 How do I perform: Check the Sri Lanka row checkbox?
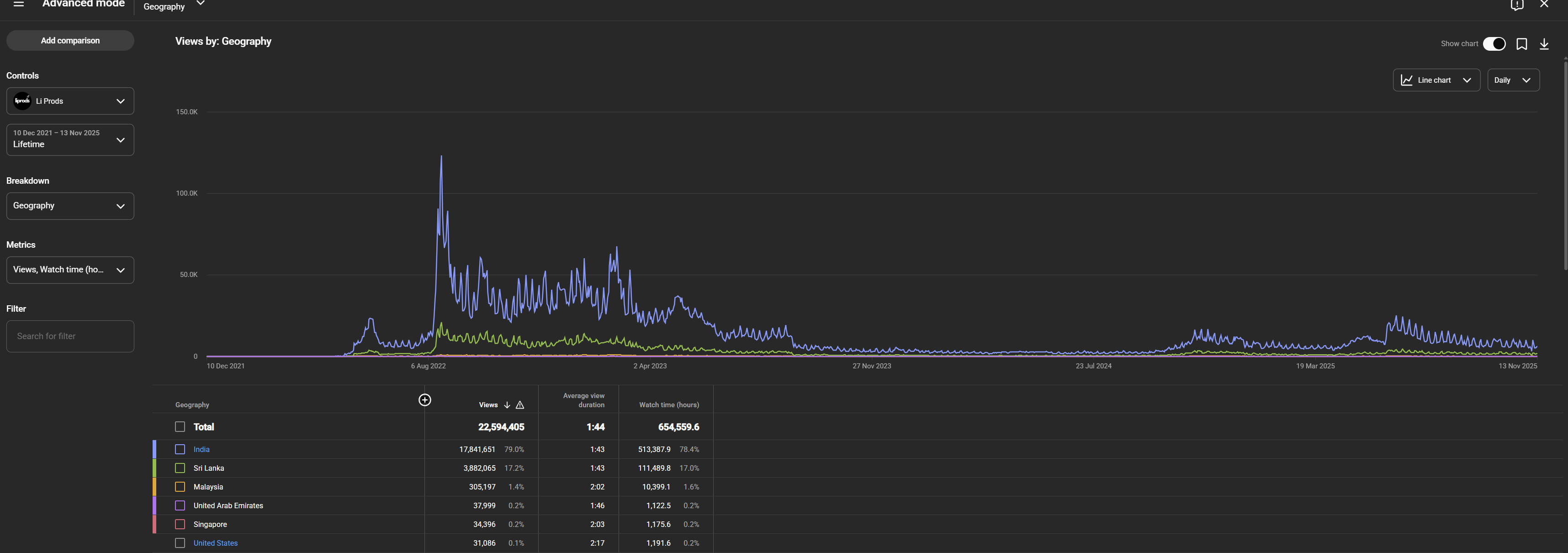pyautogui.click(x=180, y=468)
